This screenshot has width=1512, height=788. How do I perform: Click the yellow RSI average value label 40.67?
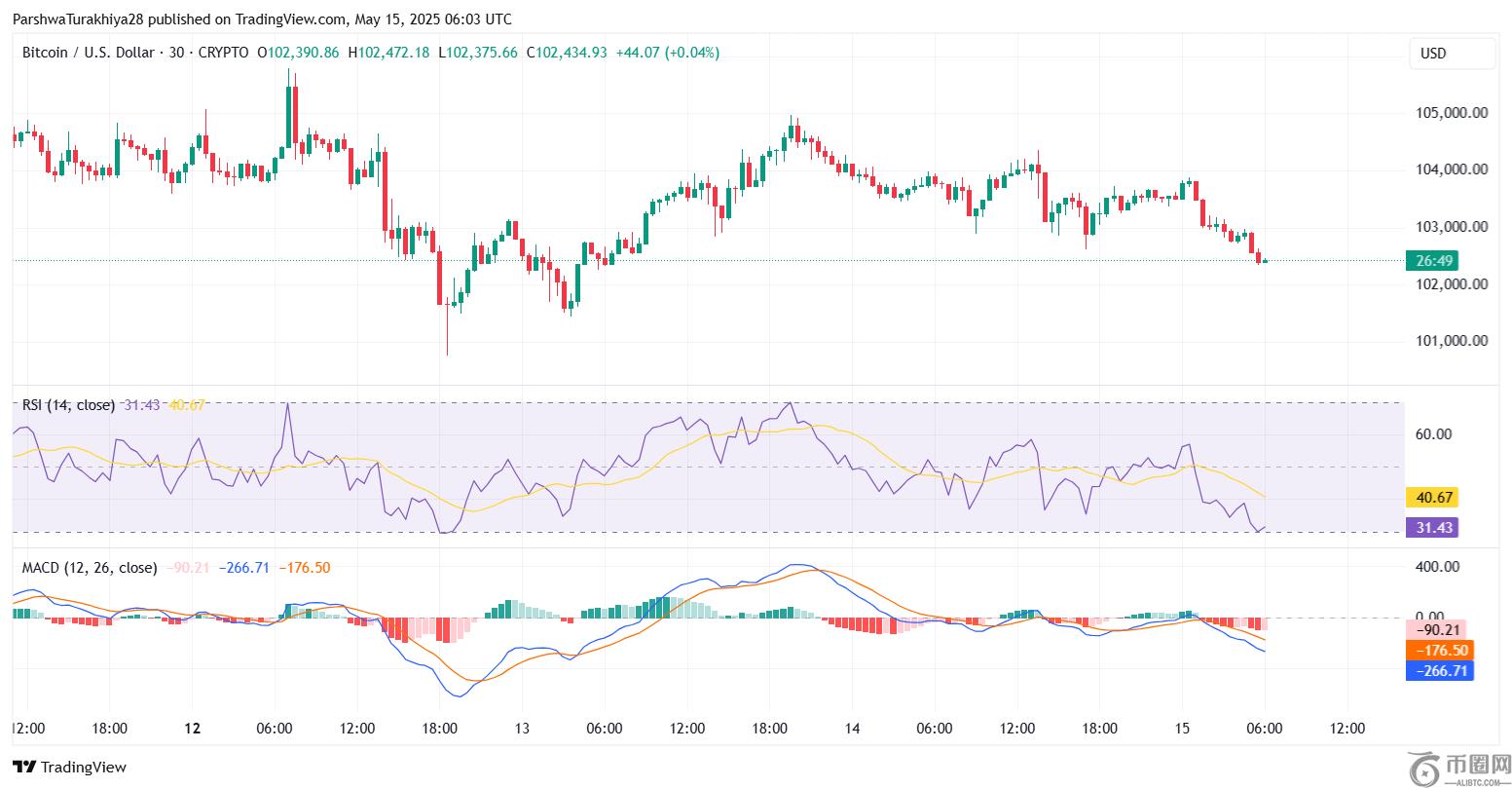coord(1437,498)
